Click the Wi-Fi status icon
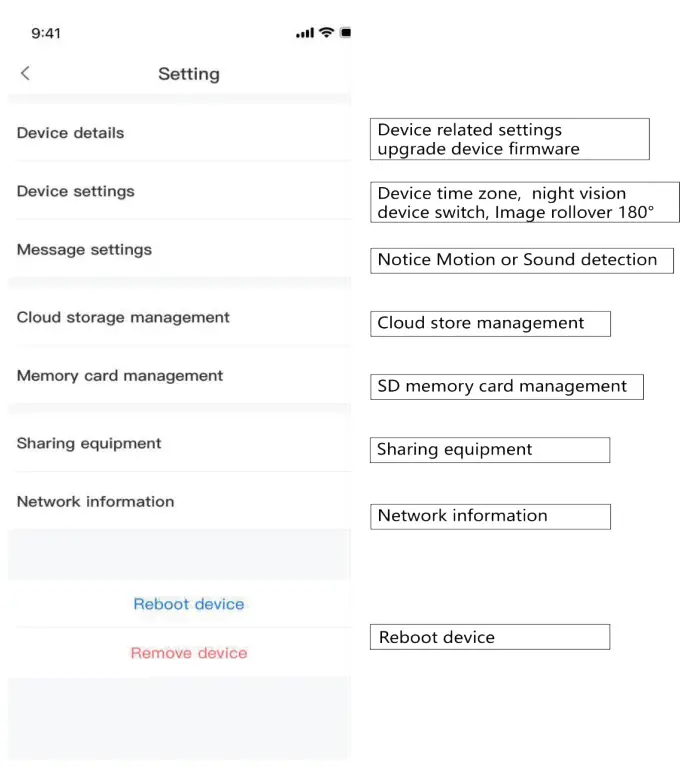 point(326,33)
